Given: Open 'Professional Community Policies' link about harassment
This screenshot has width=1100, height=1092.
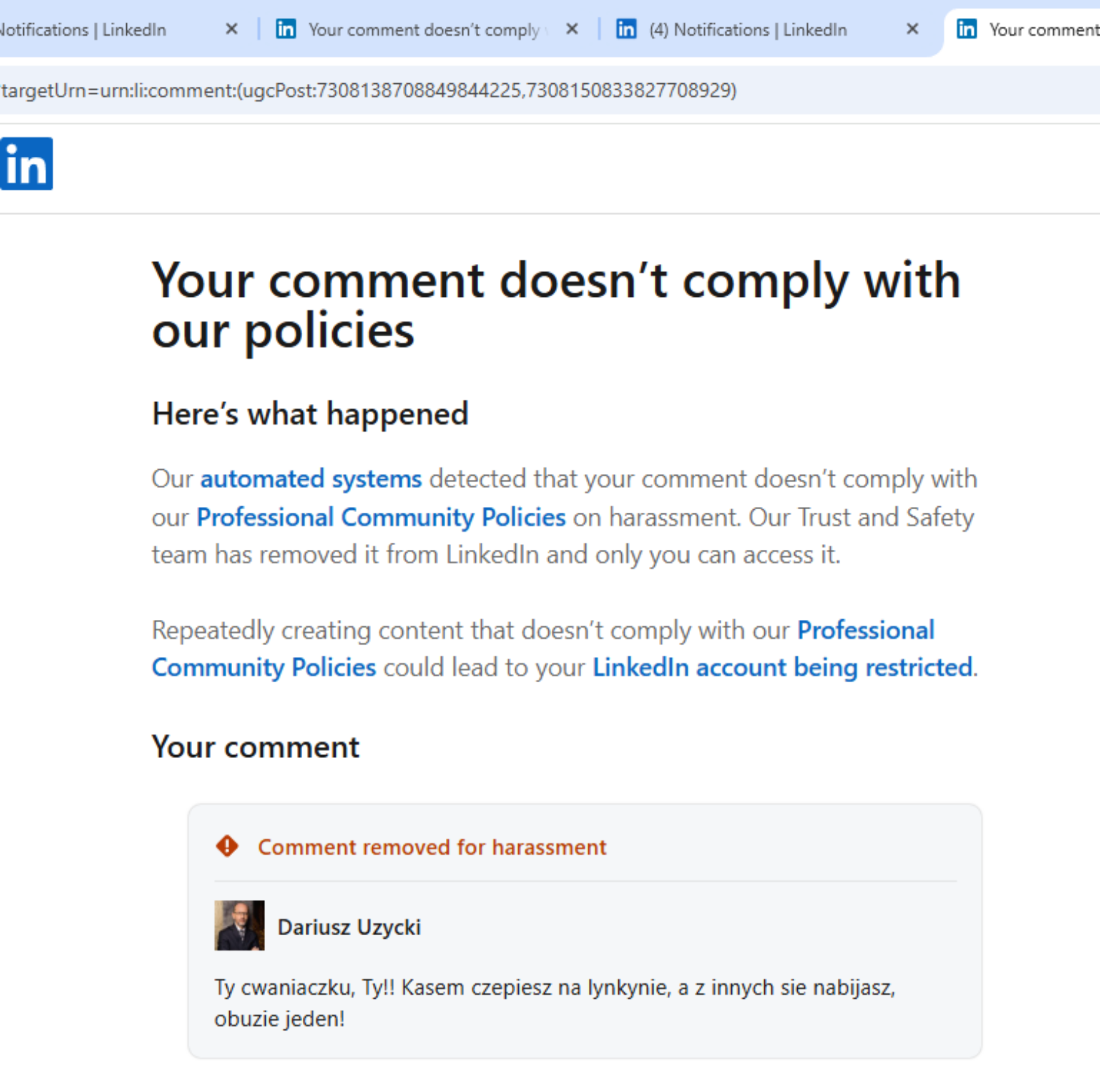Looking at the screenshot, I should pyautogui.click(x=381, y=517).
